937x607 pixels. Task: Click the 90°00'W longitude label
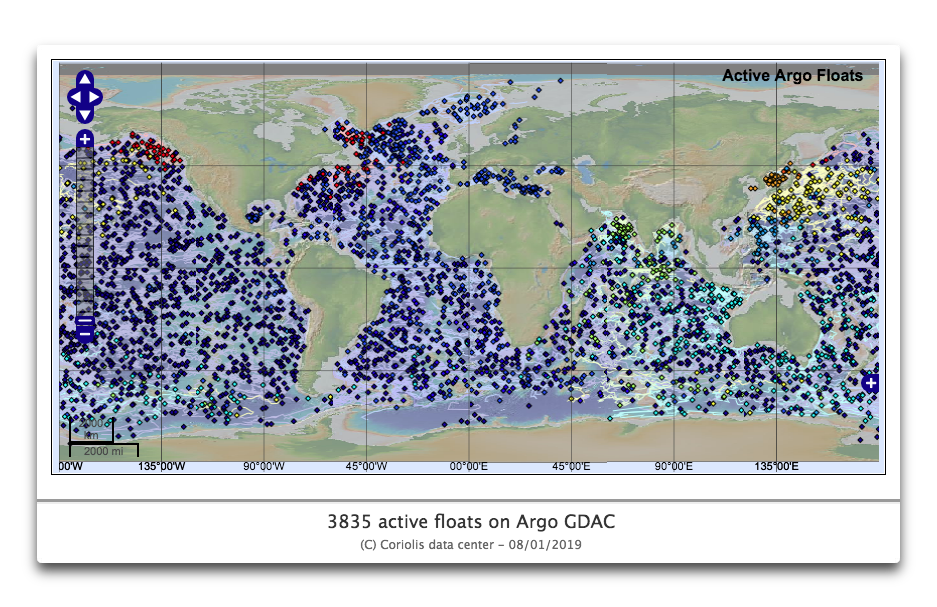pos(264,467)
